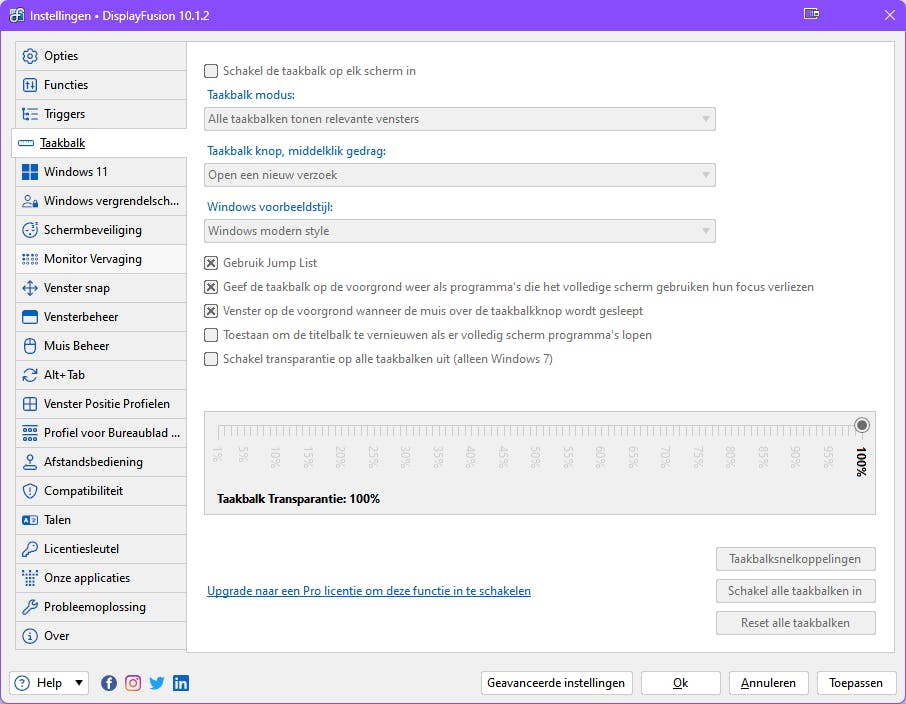Click the Monitor Vervaging dotted icon
906x704 pixels.
point(29,259)
